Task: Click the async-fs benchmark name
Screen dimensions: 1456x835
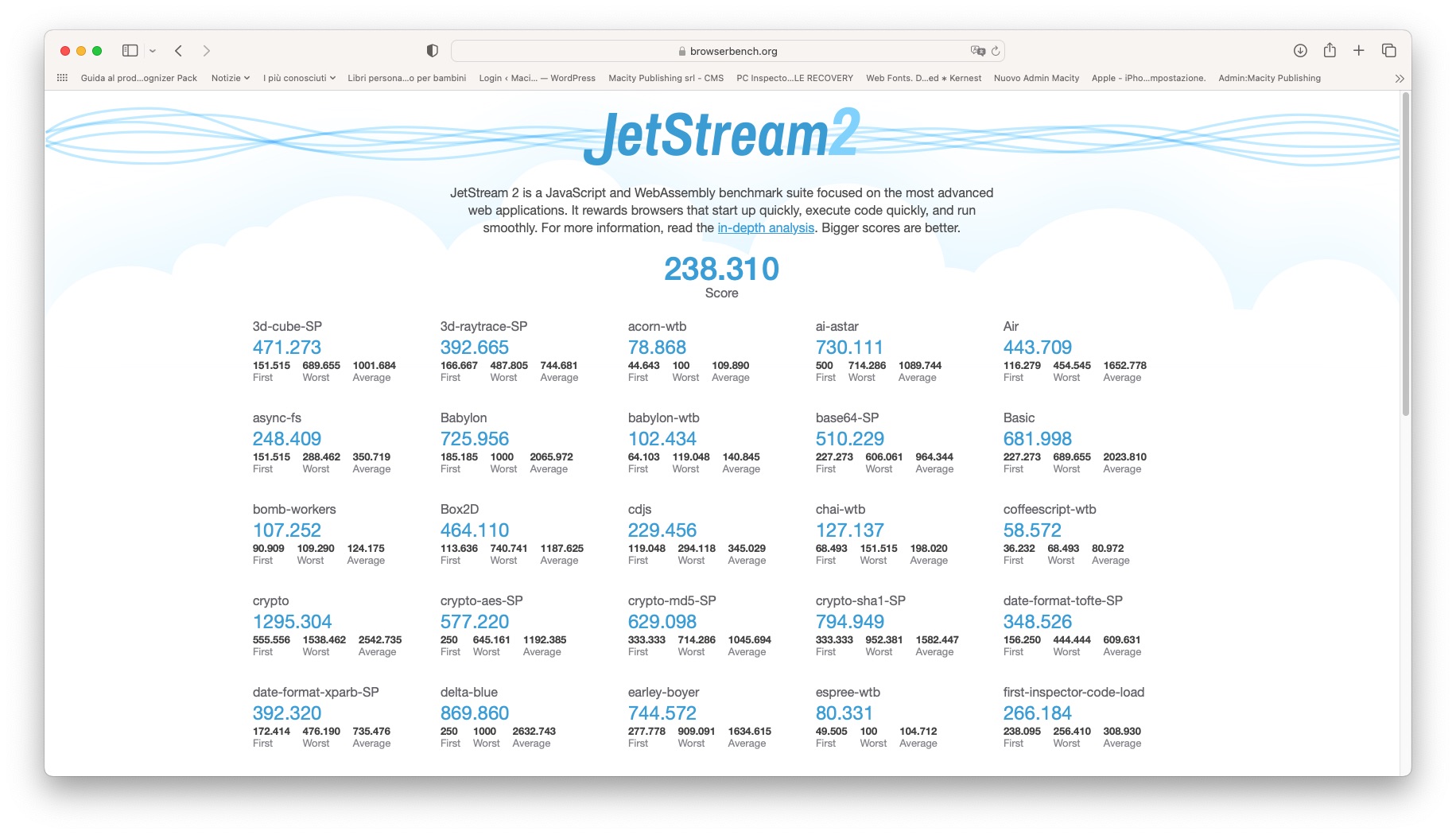Action: click(x=277, y=418)
